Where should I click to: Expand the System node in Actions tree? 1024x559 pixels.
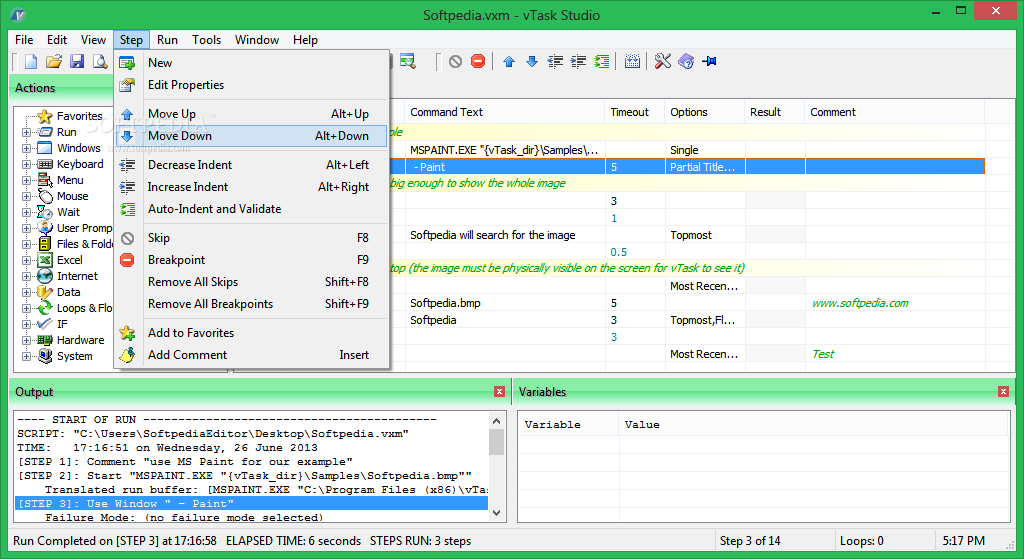point(26,356)
